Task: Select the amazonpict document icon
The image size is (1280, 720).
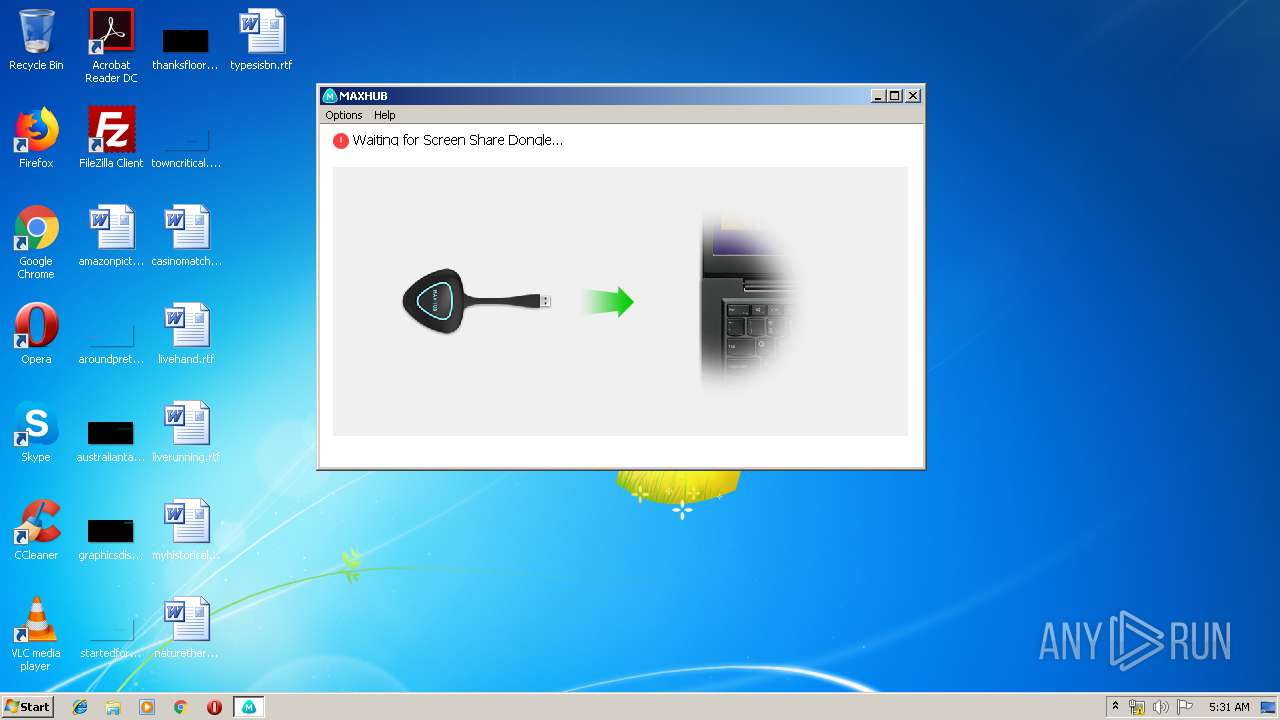Action: 111,236
